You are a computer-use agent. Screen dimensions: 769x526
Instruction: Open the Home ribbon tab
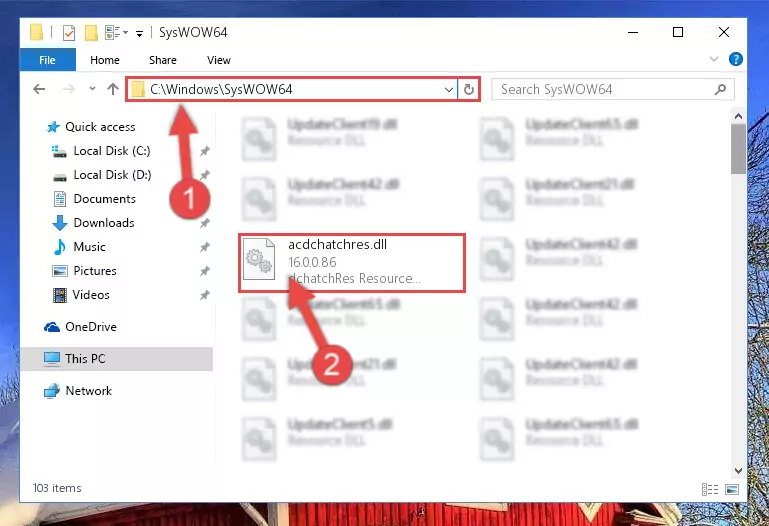(x=104, y=60)
